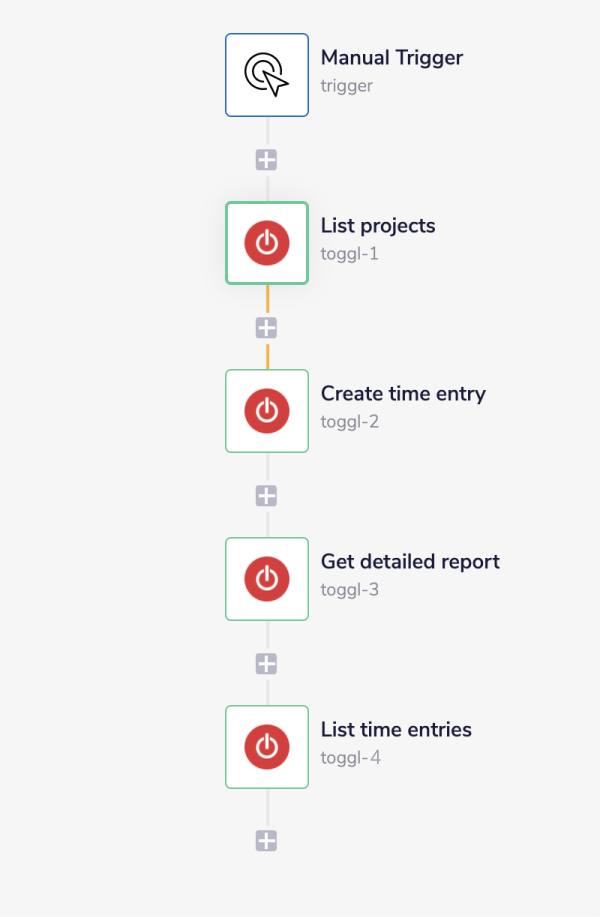Click the Toggl icon on Create time entry
The height and width of the screenshot is (917, 600).
[x=267, y=411]
